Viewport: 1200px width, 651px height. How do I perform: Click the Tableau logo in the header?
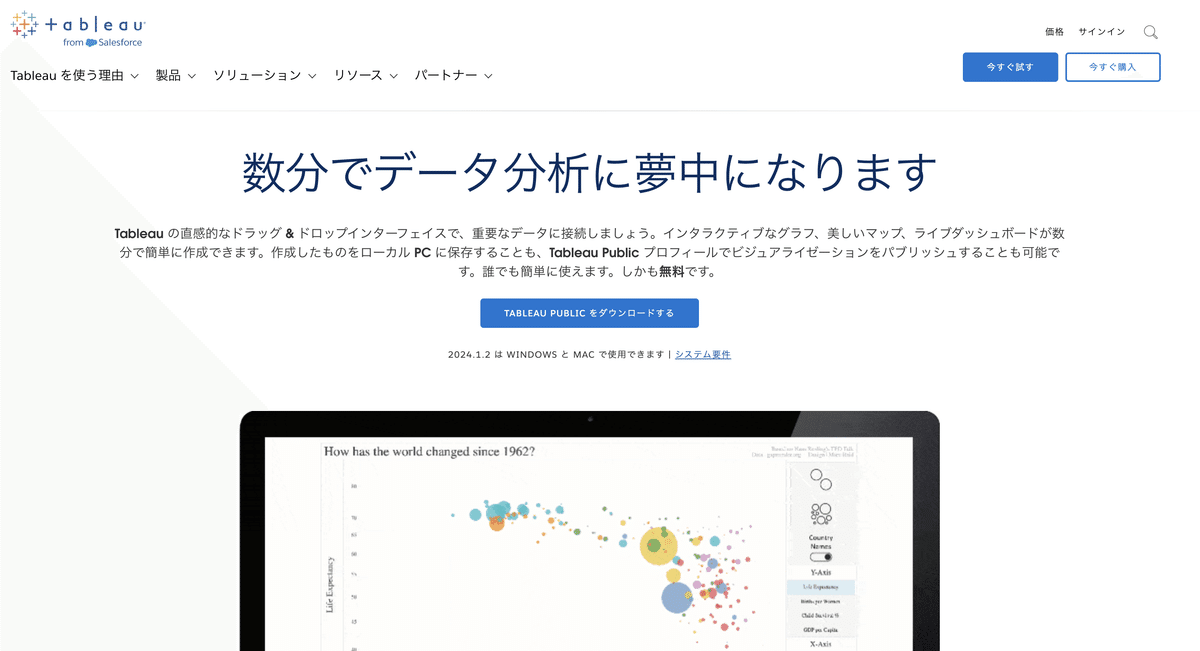[x=75, y=28]
